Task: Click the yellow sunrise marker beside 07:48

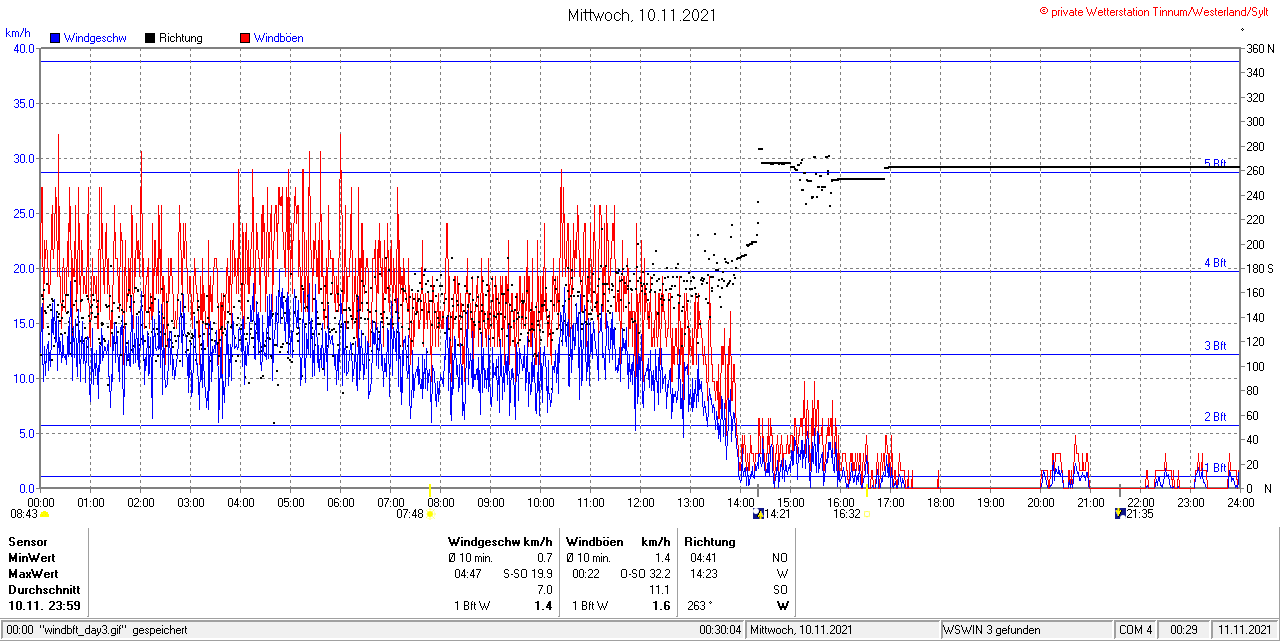Action: (431, 515)
